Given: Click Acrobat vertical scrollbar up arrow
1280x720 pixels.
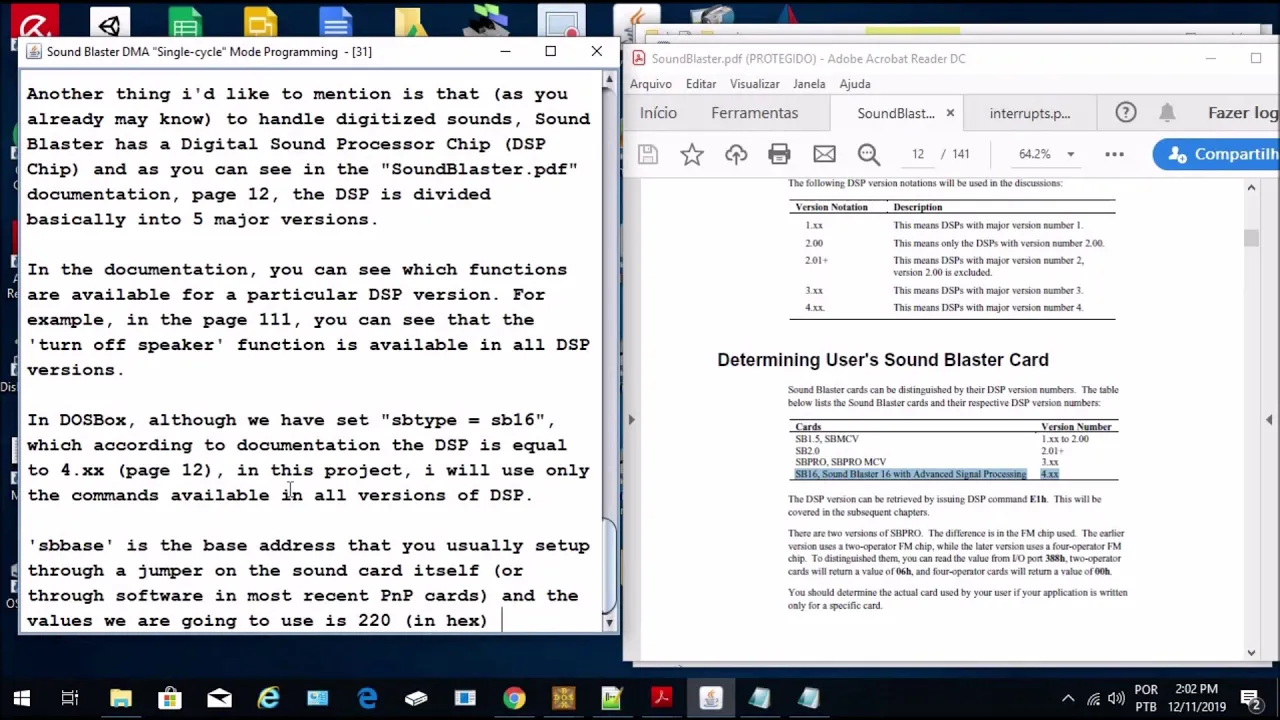Looking at the screenshot, I should pyautogui.click(x=1251, y=187).
